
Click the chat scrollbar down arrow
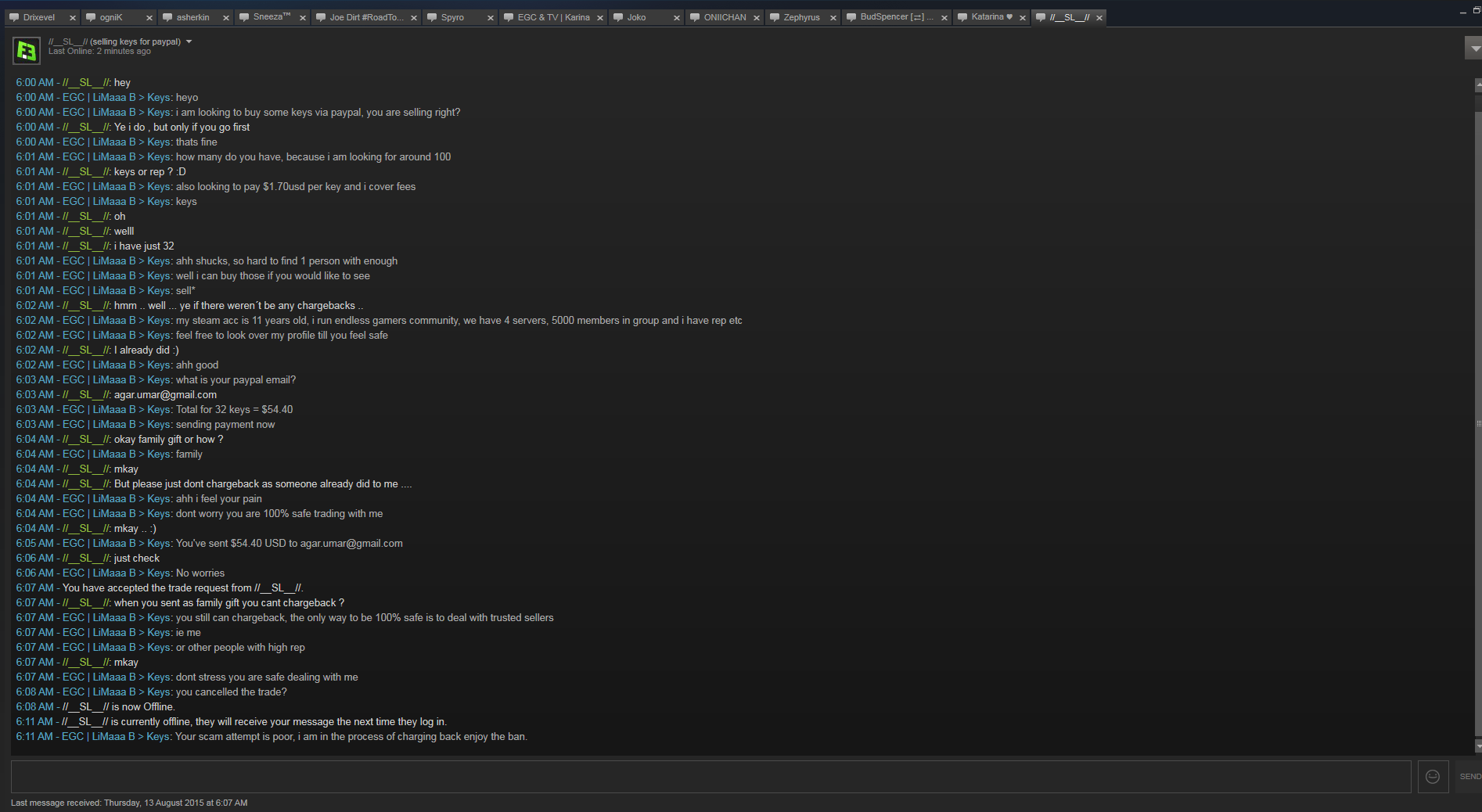[1478, 746]
